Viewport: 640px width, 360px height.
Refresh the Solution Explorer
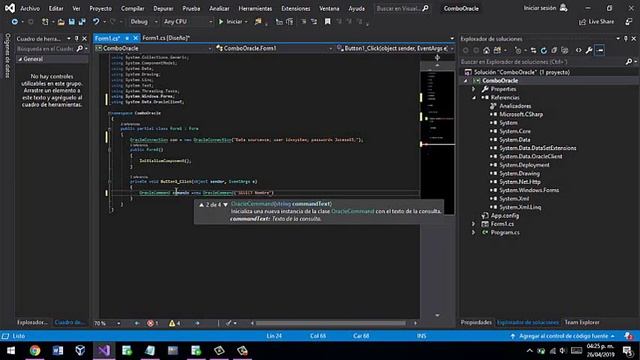coord(544,50)
